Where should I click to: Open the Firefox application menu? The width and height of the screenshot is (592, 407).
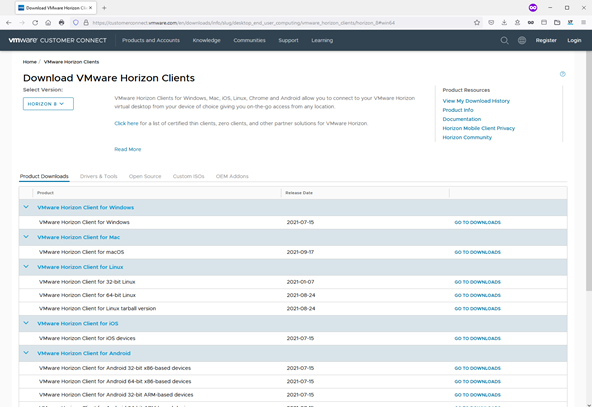tap(583, 23)
